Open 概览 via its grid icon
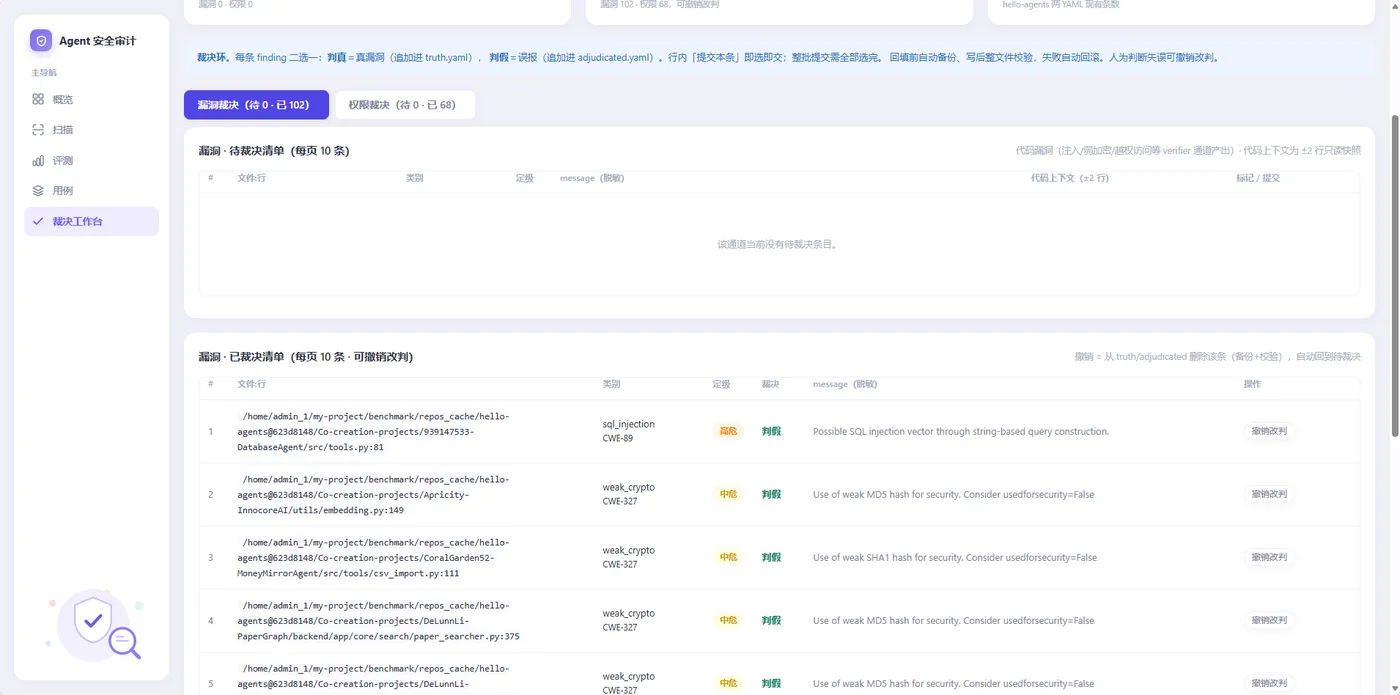This screenshot has height=695, width=1400. 38,99
